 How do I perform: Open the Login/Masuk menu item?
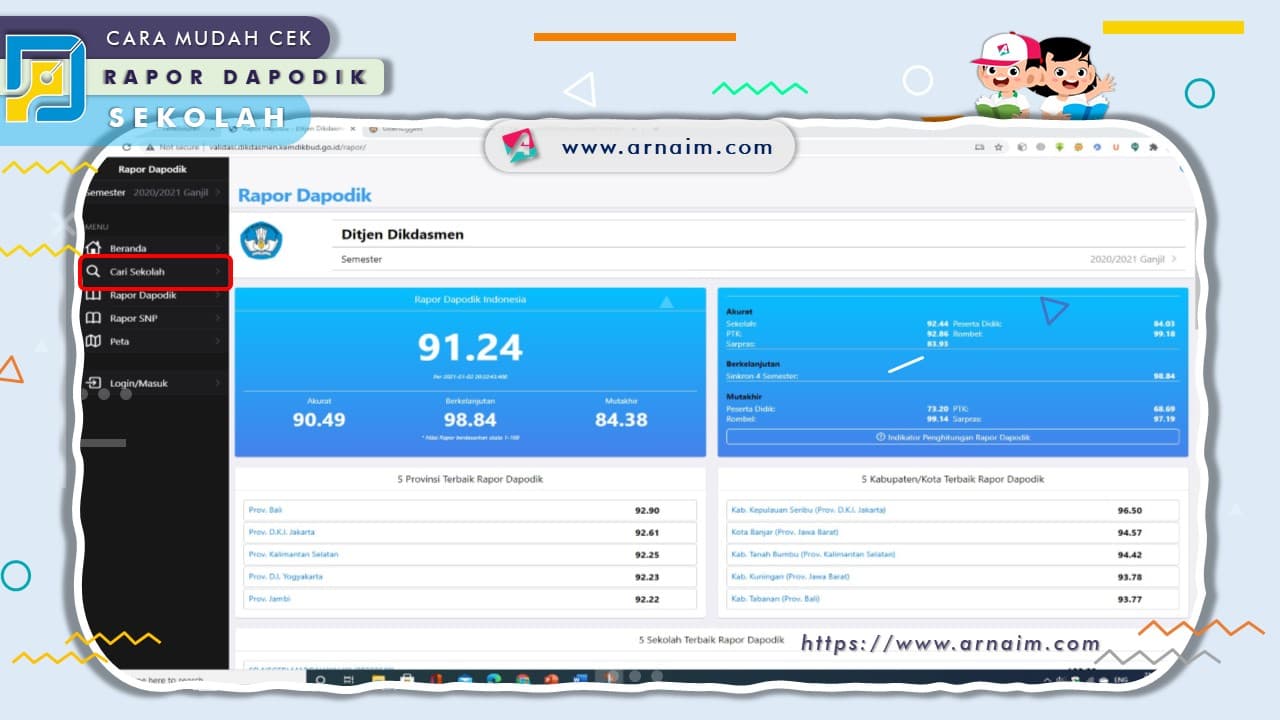155,383
